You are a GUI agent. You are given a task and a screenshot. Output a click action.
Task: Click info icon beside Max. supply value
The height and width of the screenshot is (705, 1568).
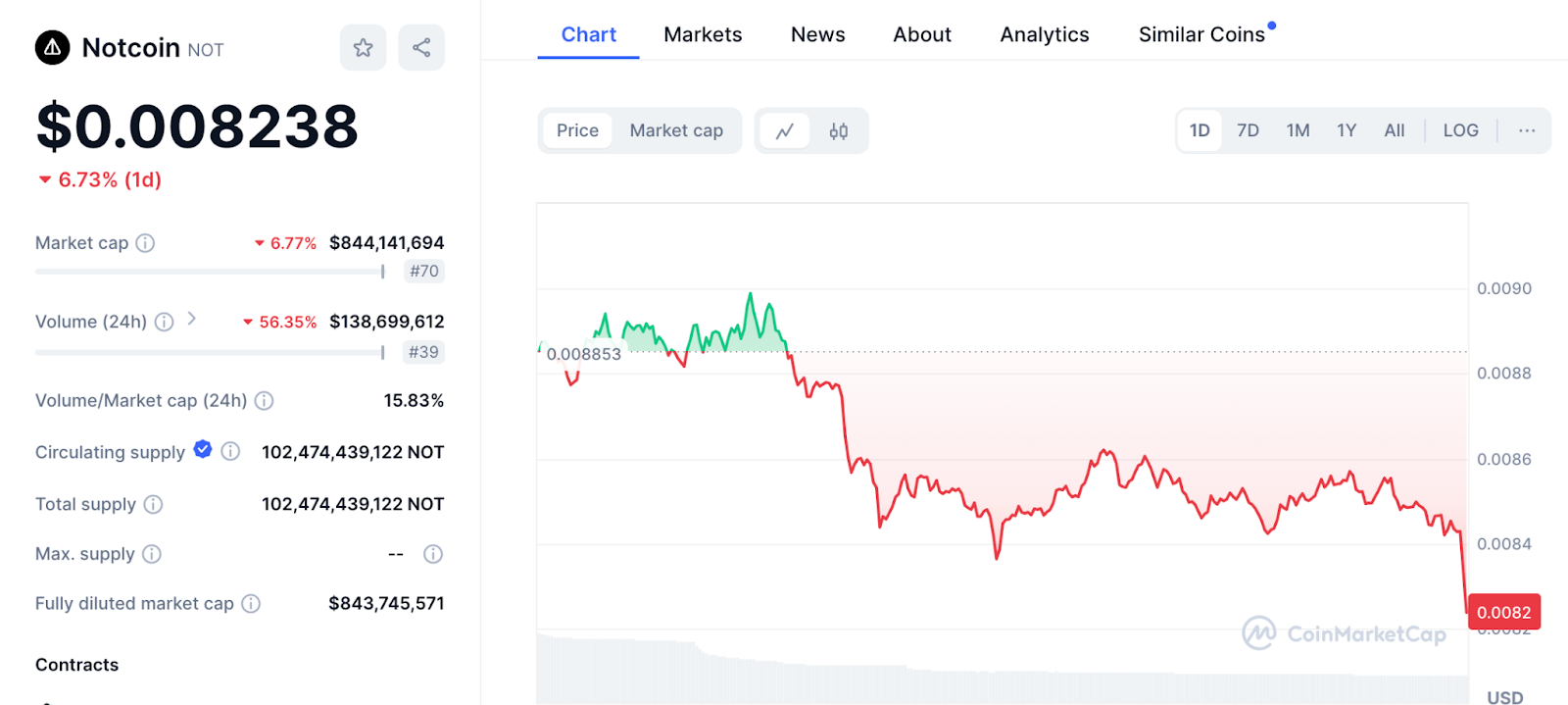433,554
